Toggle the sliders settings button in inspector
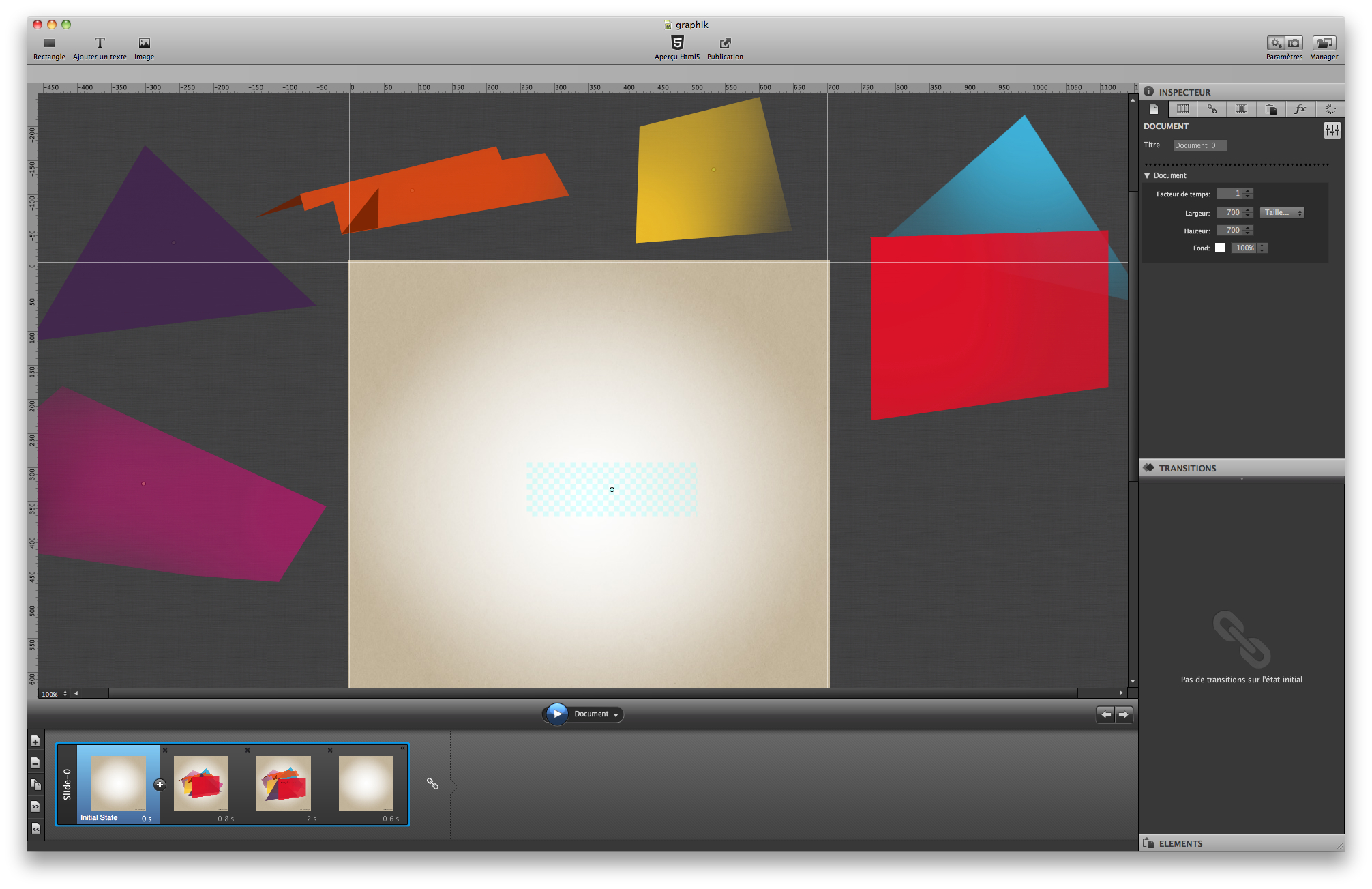Viewport: 1372px width, 889px height. point(1331,130)
